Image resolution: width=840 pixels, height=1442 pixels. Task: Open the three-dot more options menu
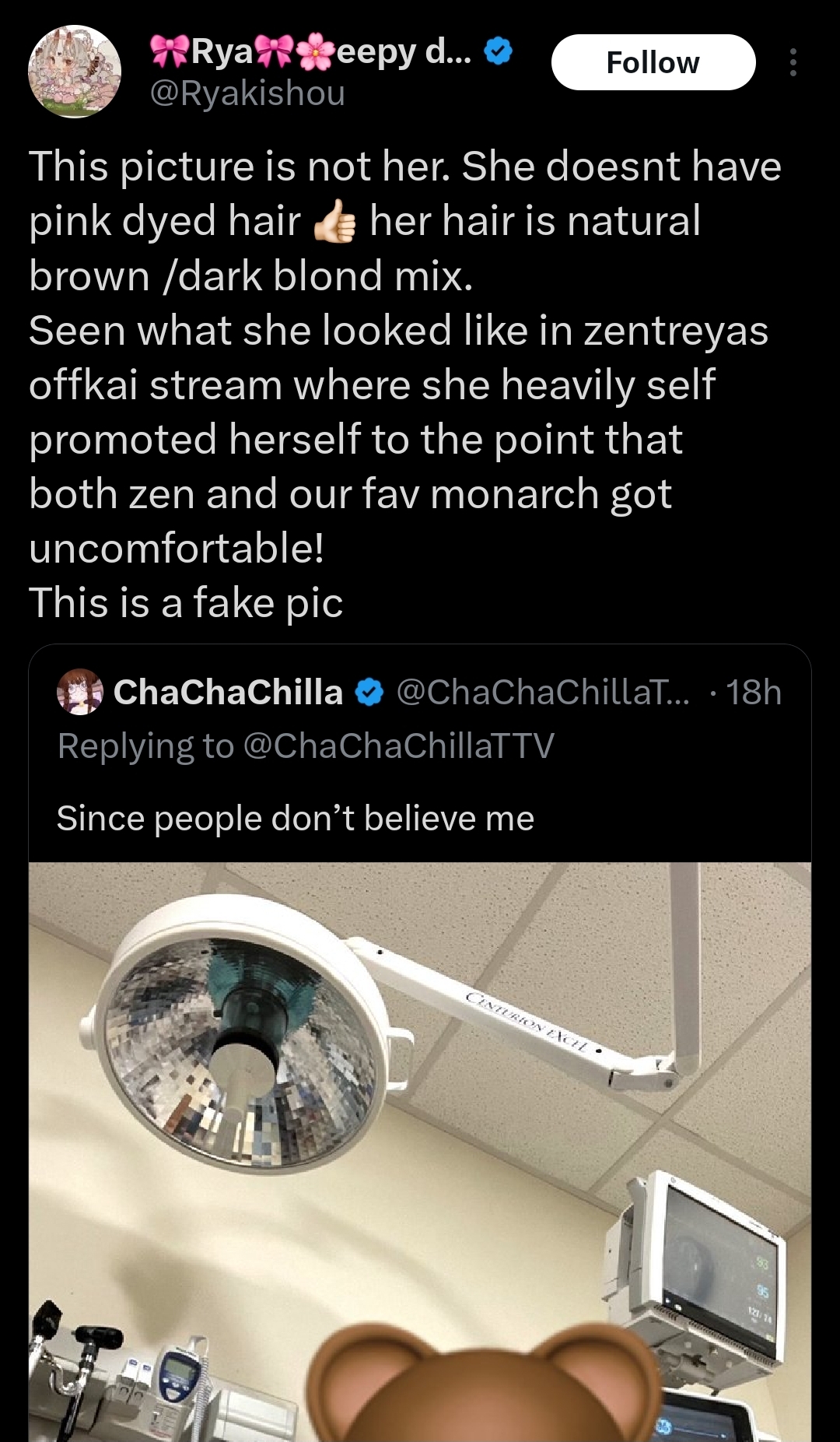pyautogui.click(x=793, y=62)
